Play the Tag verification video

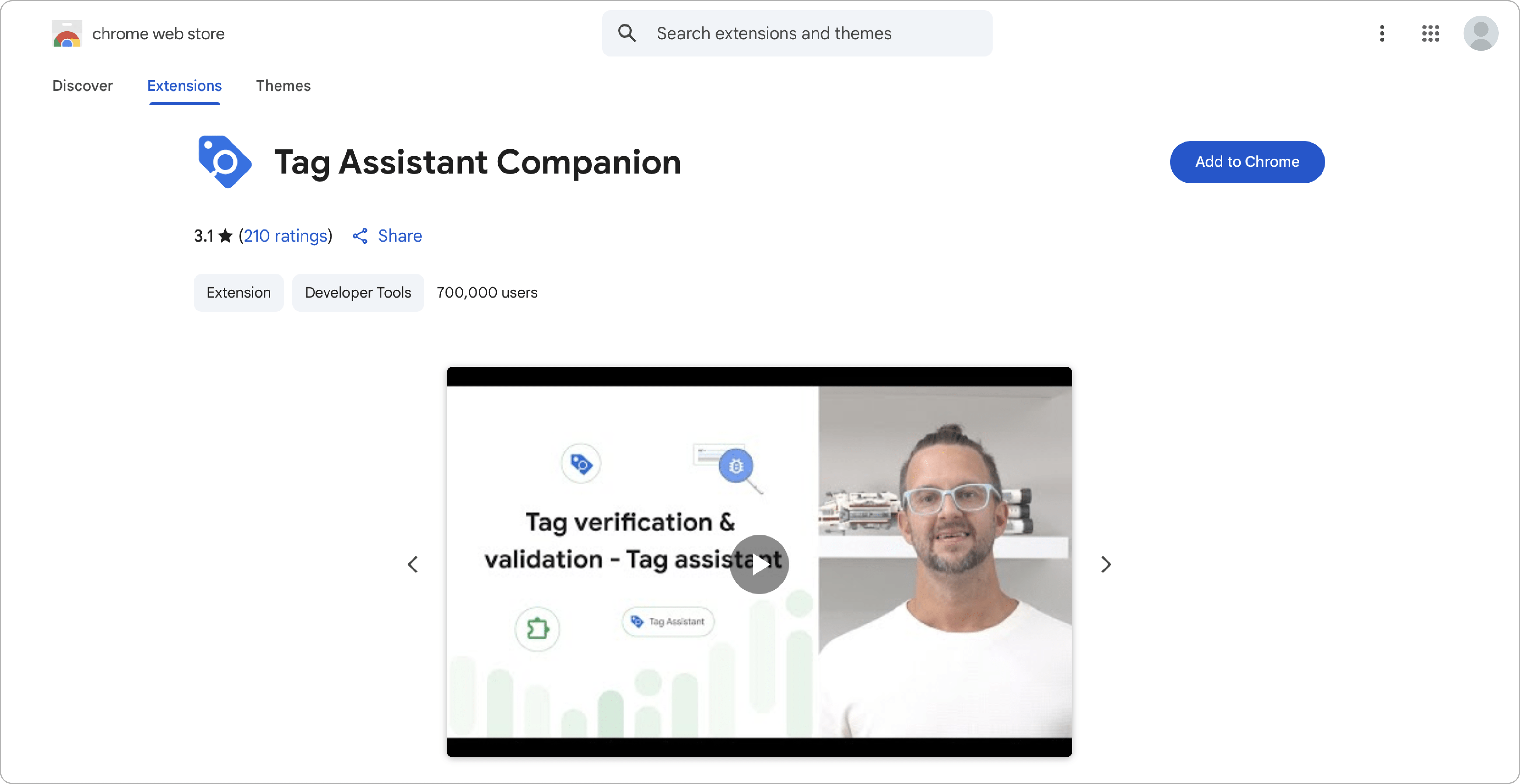click(x=759, y=564)
